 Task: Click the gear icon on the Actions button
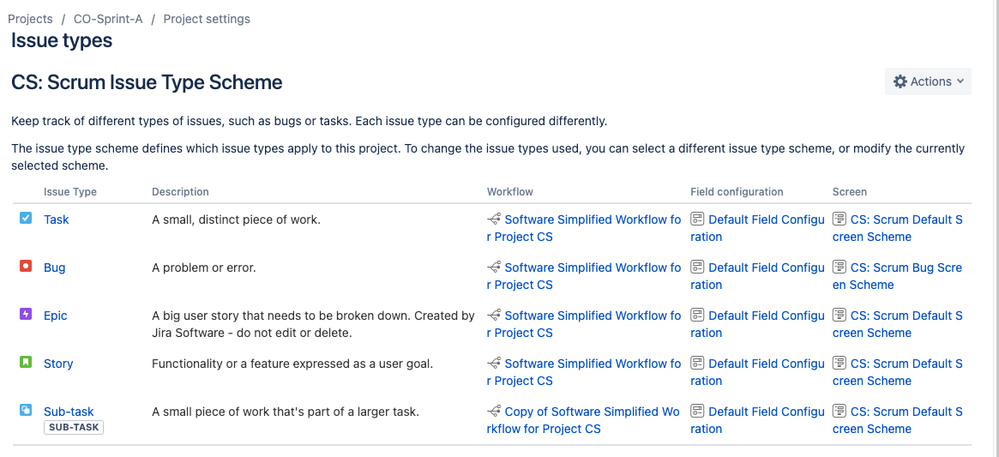pyautogui.click(x=900, y=82)
